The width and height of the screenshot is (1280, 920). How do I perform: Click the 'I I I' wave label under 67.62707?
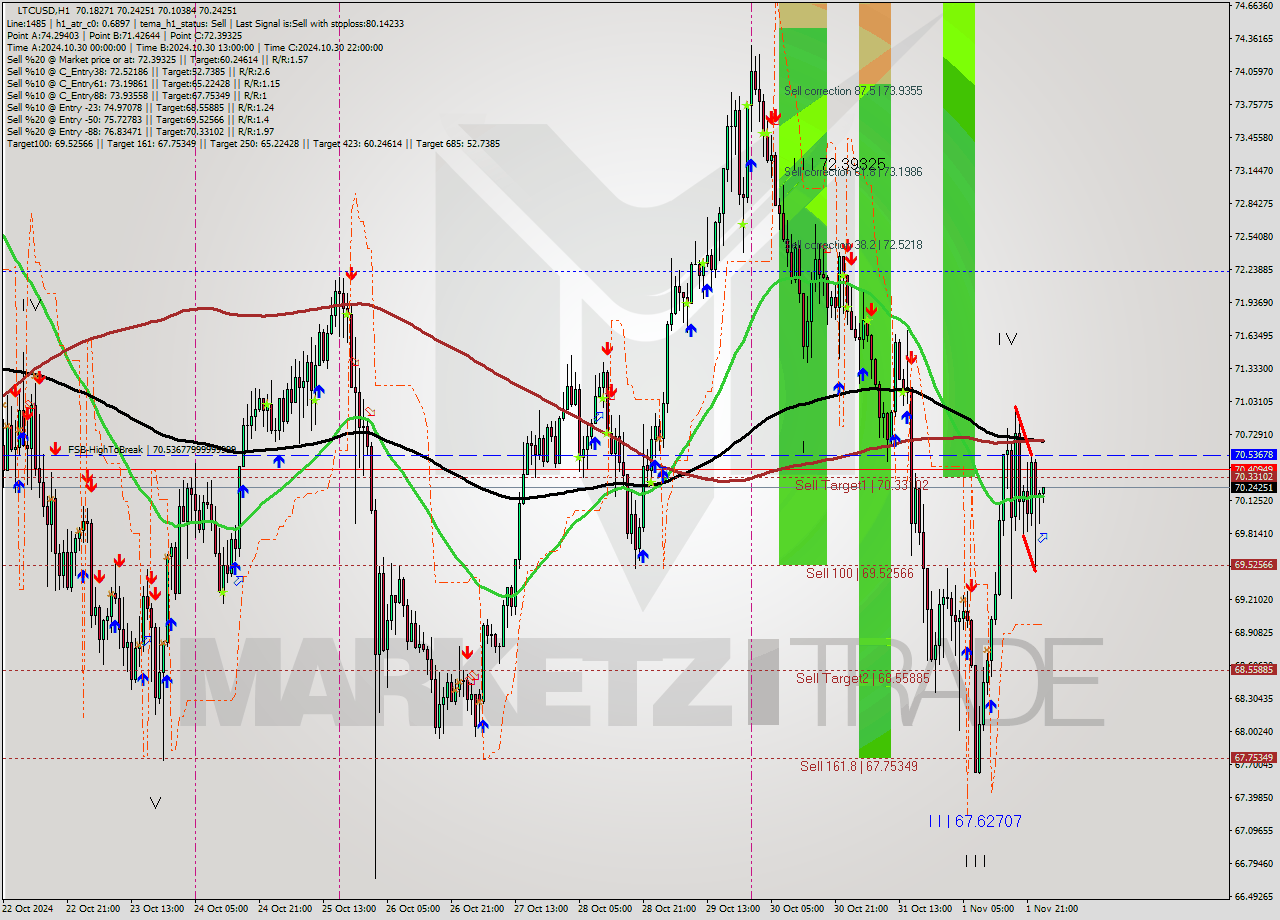(976, 861)
